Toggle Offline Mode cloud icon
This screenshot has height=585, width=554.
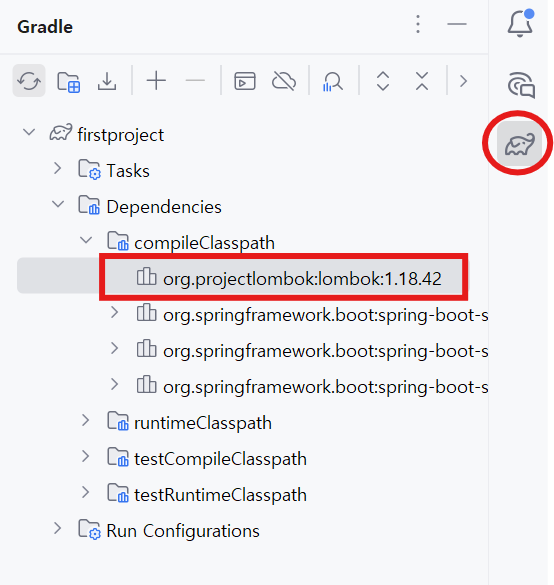tap(284, 81)
